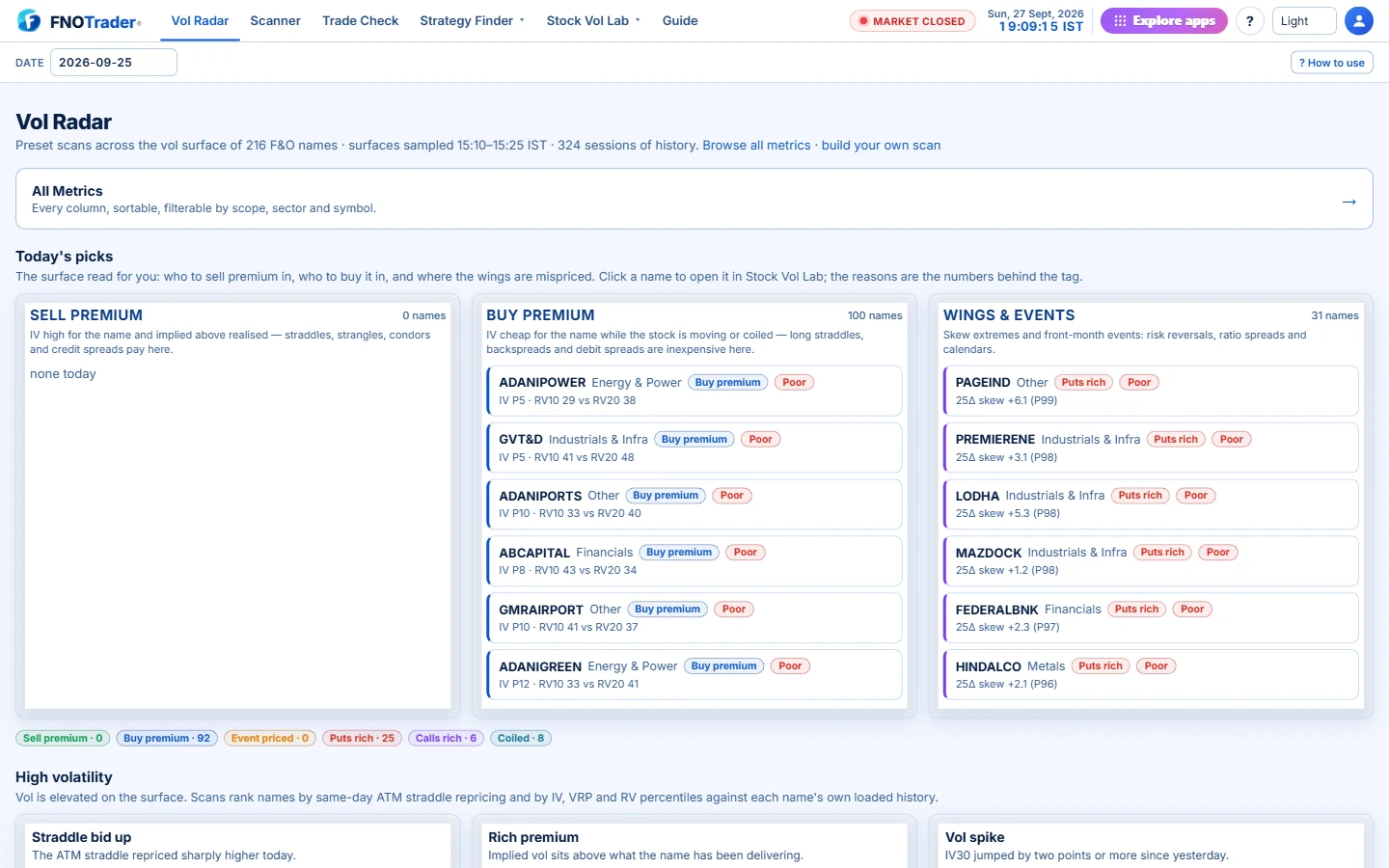Open the user profile avatar
Screen dimensions: 1389x868
tap(1358, 20)
